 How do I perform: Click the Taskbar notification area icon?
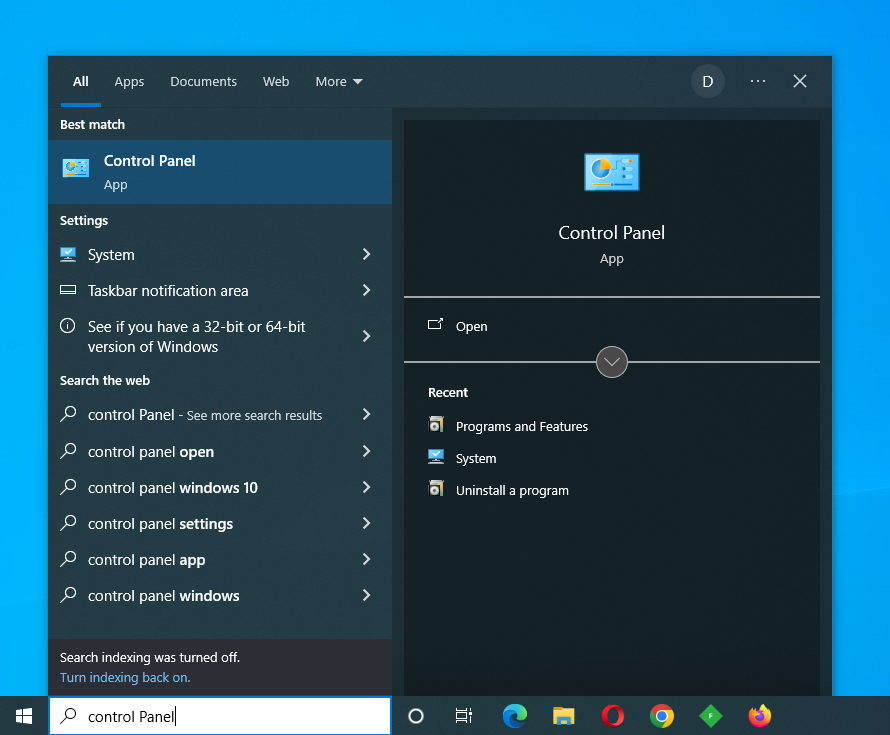coord(68,290)
